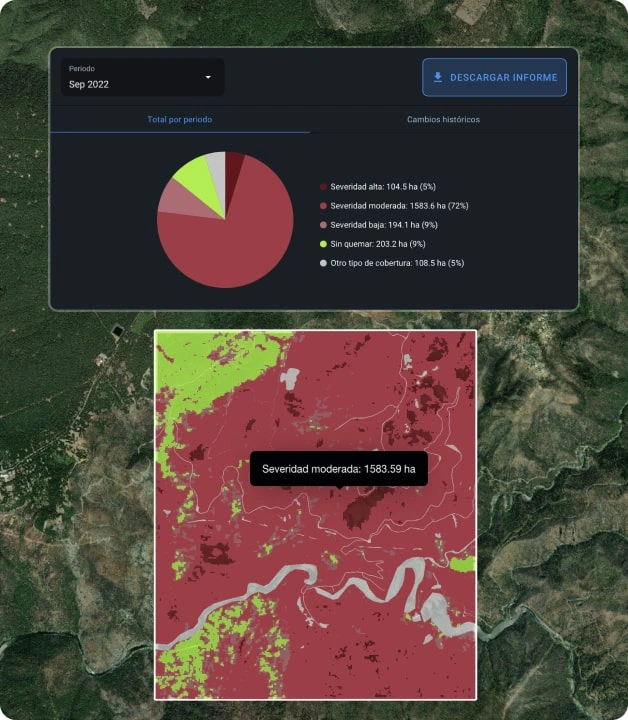Select 'Severidad baja: 194.1 ha (9%)' legend text
The height and width of the screenshot is (720, 628).
384,225
